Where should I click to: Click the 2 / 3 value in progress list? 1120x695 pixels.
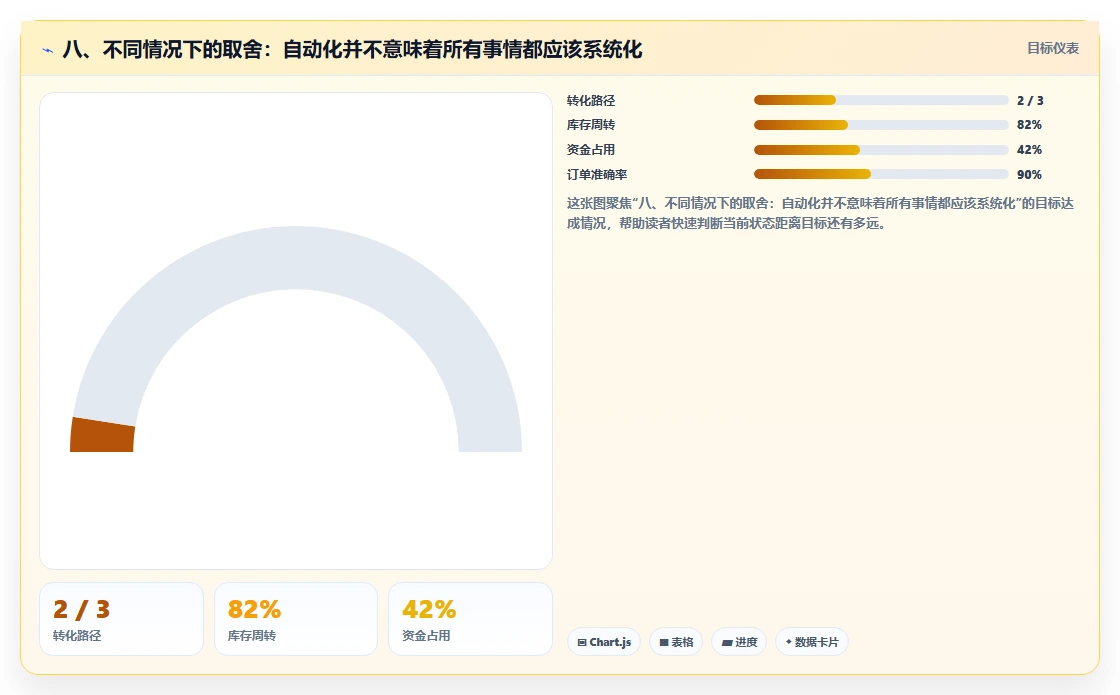tap(1030, 101)
